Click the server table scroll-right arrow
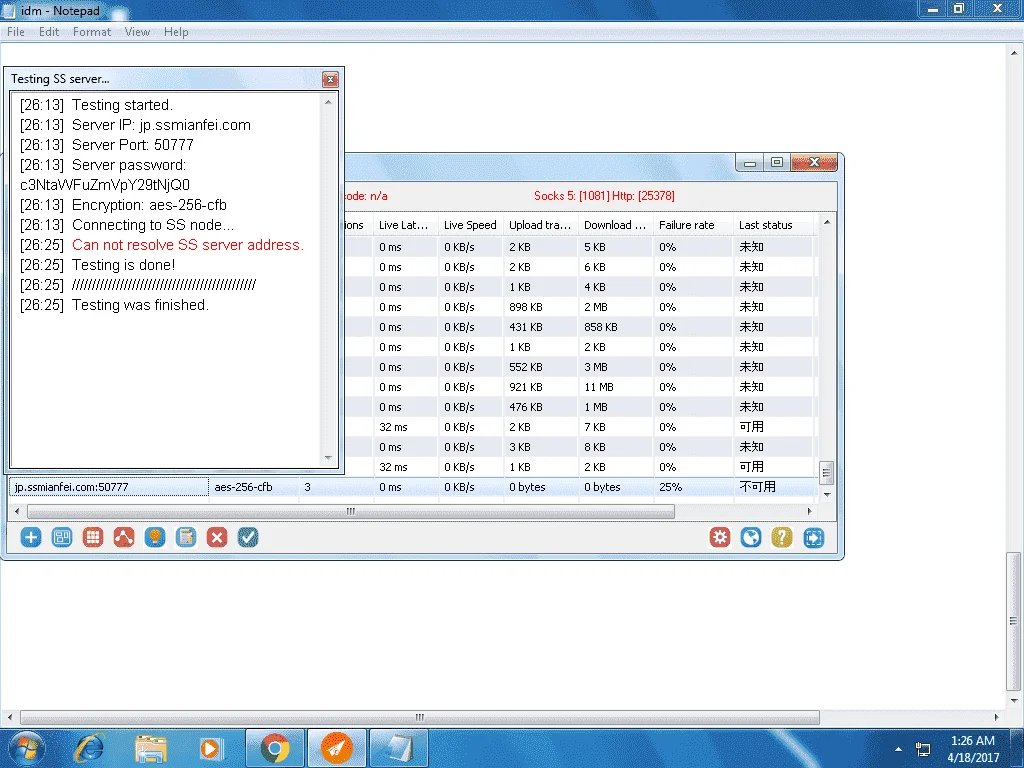 (810, 511)
